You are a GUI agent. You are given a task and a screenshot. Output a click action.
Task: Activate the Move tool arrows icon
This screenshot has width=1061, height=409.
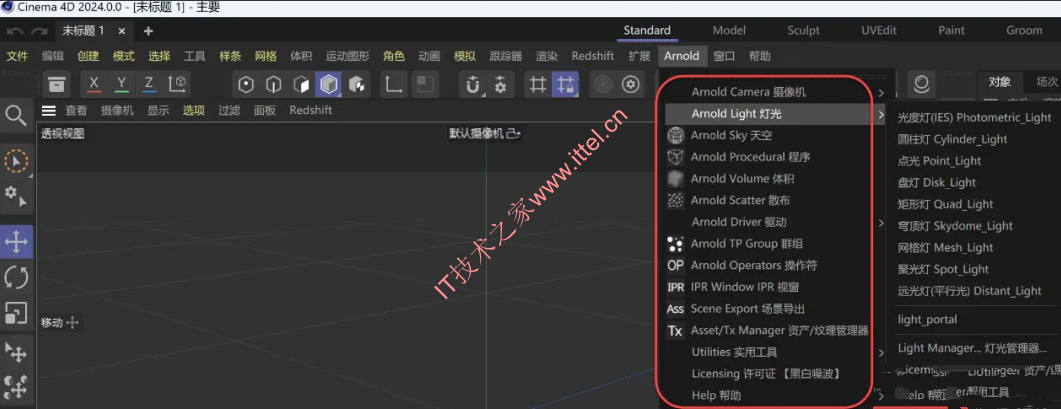16,242
